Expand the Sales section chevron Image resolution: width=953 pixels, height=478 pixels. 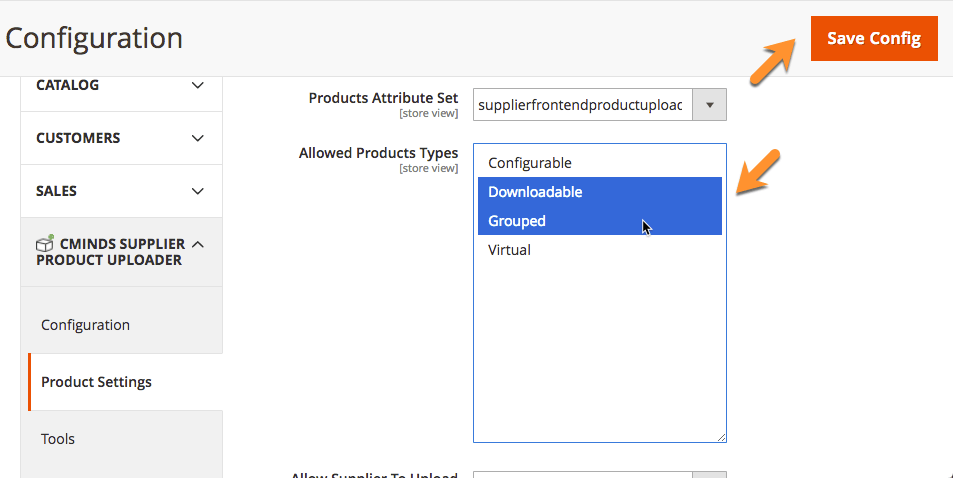[x=197, y=191]
